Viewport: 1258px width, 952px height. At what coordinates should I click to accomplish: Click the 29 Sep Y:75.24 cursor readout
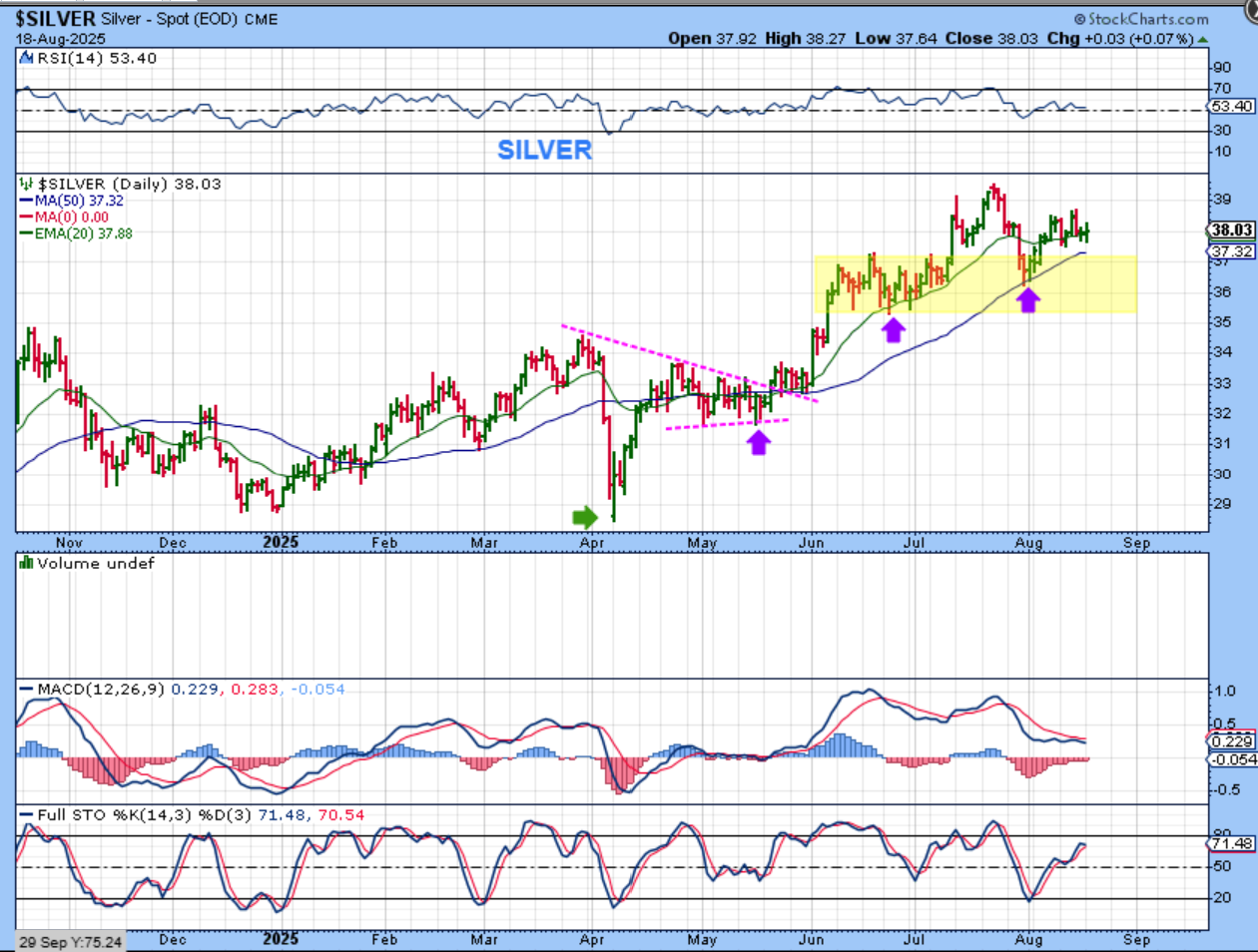pos(71,941)
